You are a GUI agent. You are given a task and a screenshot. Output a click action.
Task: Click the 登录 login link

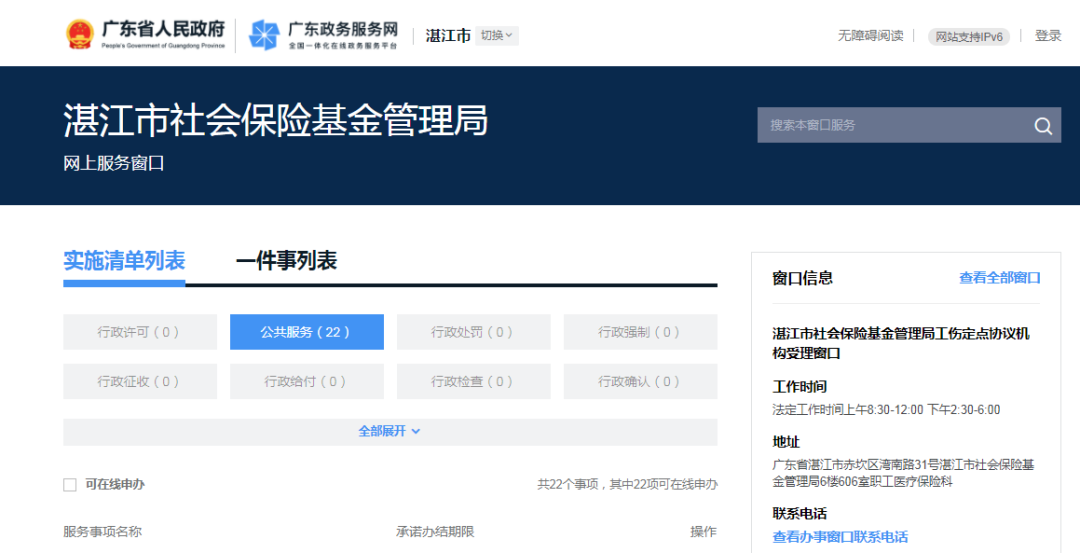(1047, 36)
